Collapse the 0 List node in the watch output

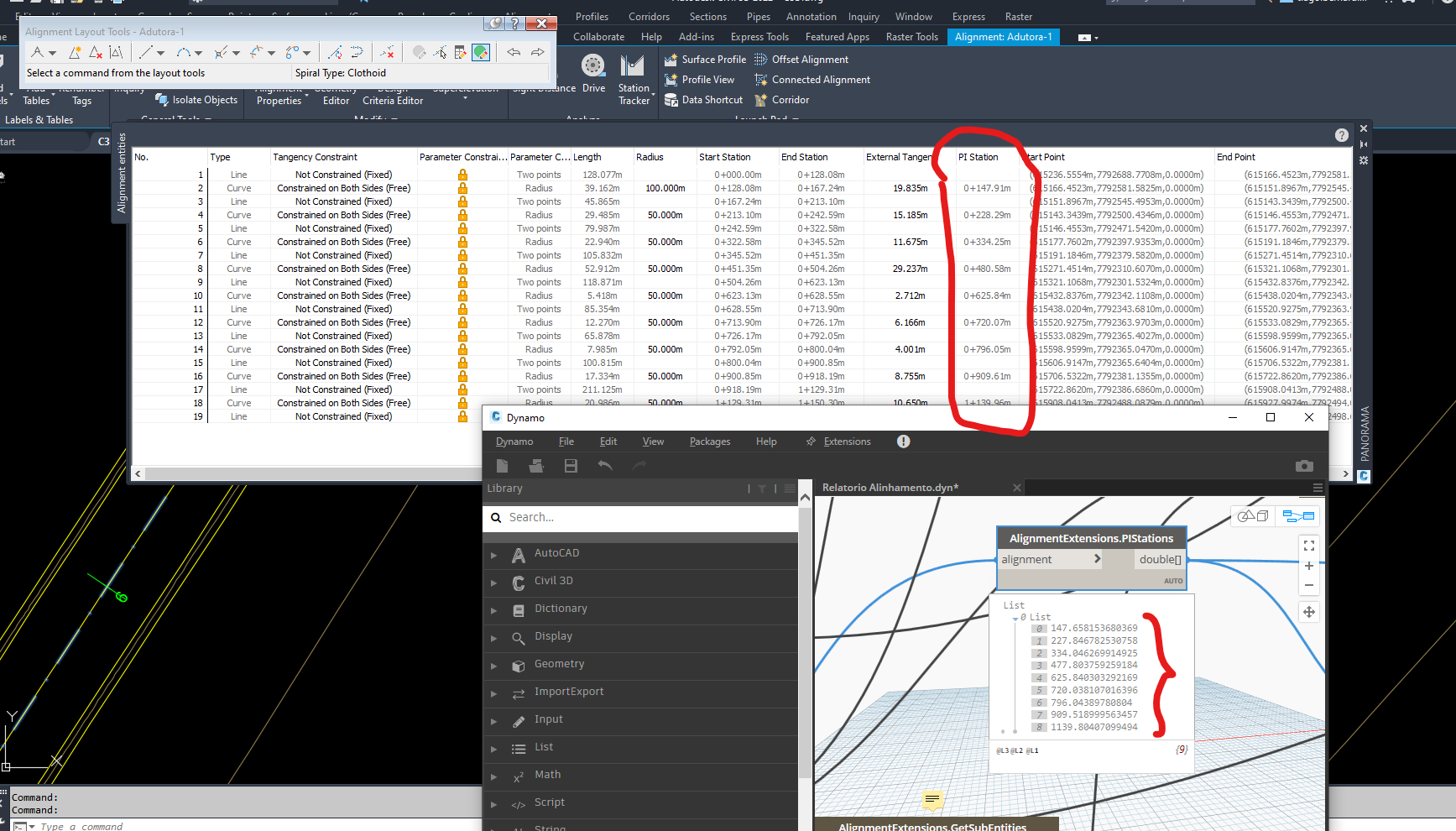click(1015, 619)
